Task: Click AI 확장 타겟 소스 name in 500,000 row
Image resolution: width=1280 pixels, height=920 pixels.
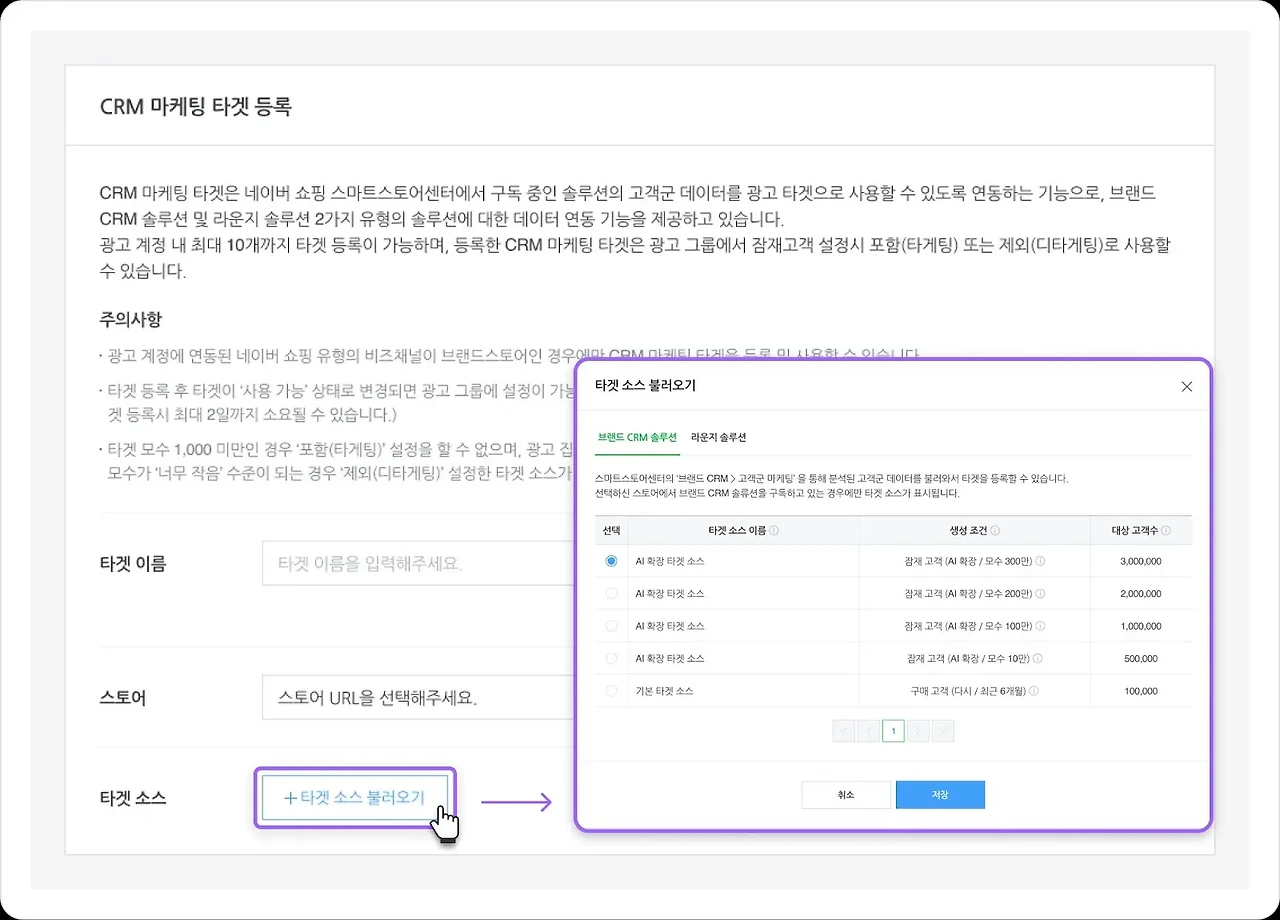Action: click(670, 659)
